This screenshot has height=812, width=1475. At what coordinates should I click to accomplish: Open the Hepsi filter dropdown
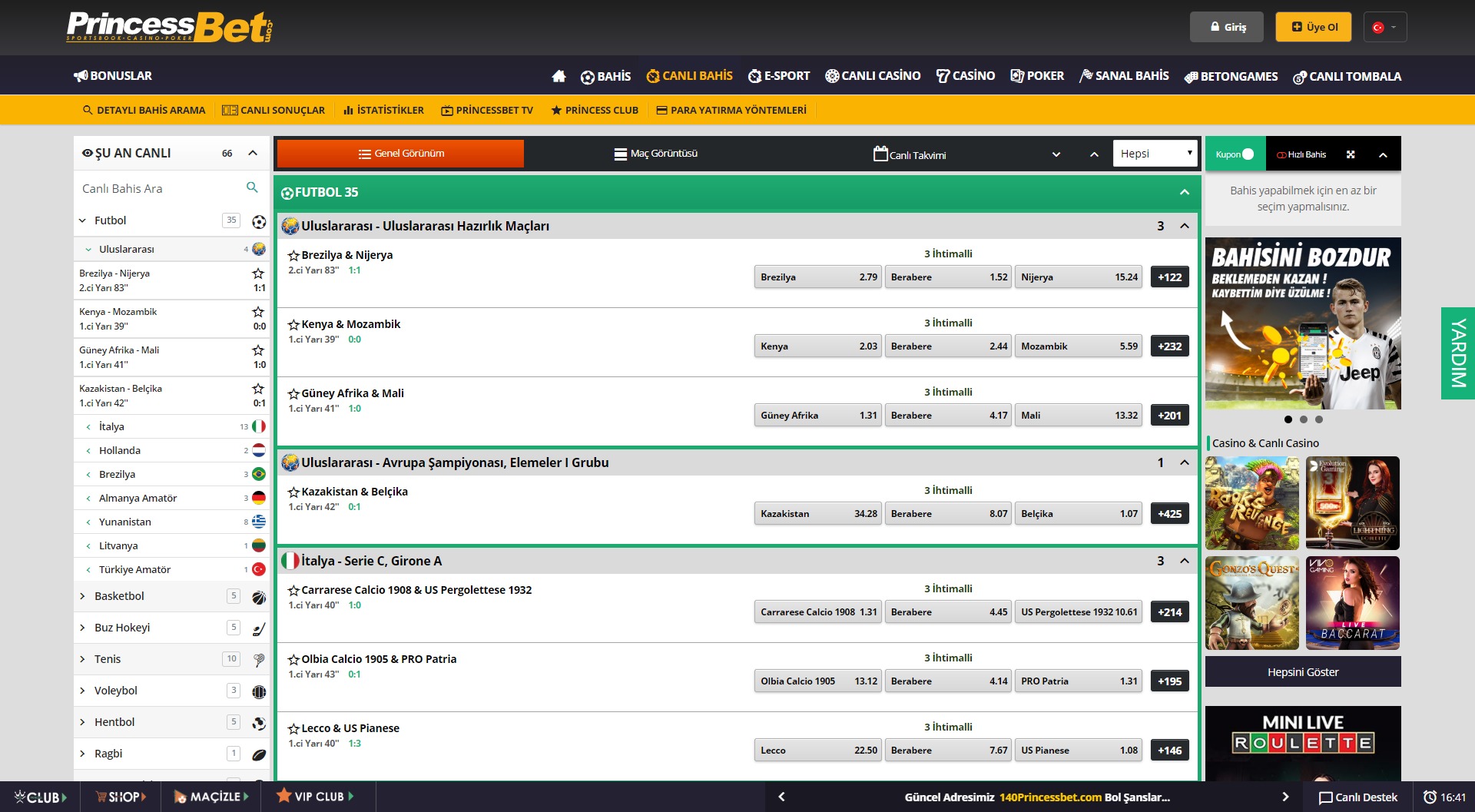1155,154
